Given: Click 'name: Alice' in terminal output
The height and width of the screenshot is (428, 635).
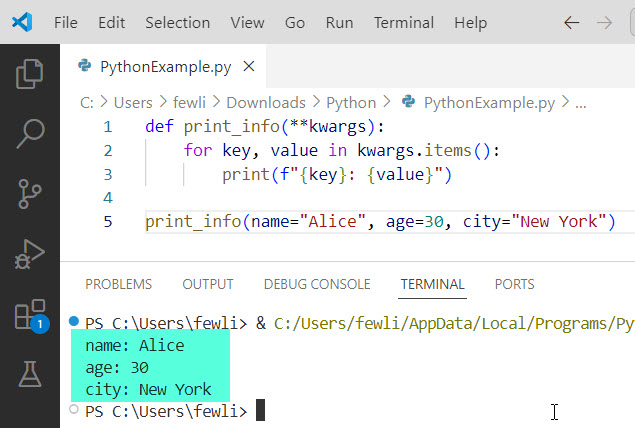Looking at the screenshot, I should 135,345.
